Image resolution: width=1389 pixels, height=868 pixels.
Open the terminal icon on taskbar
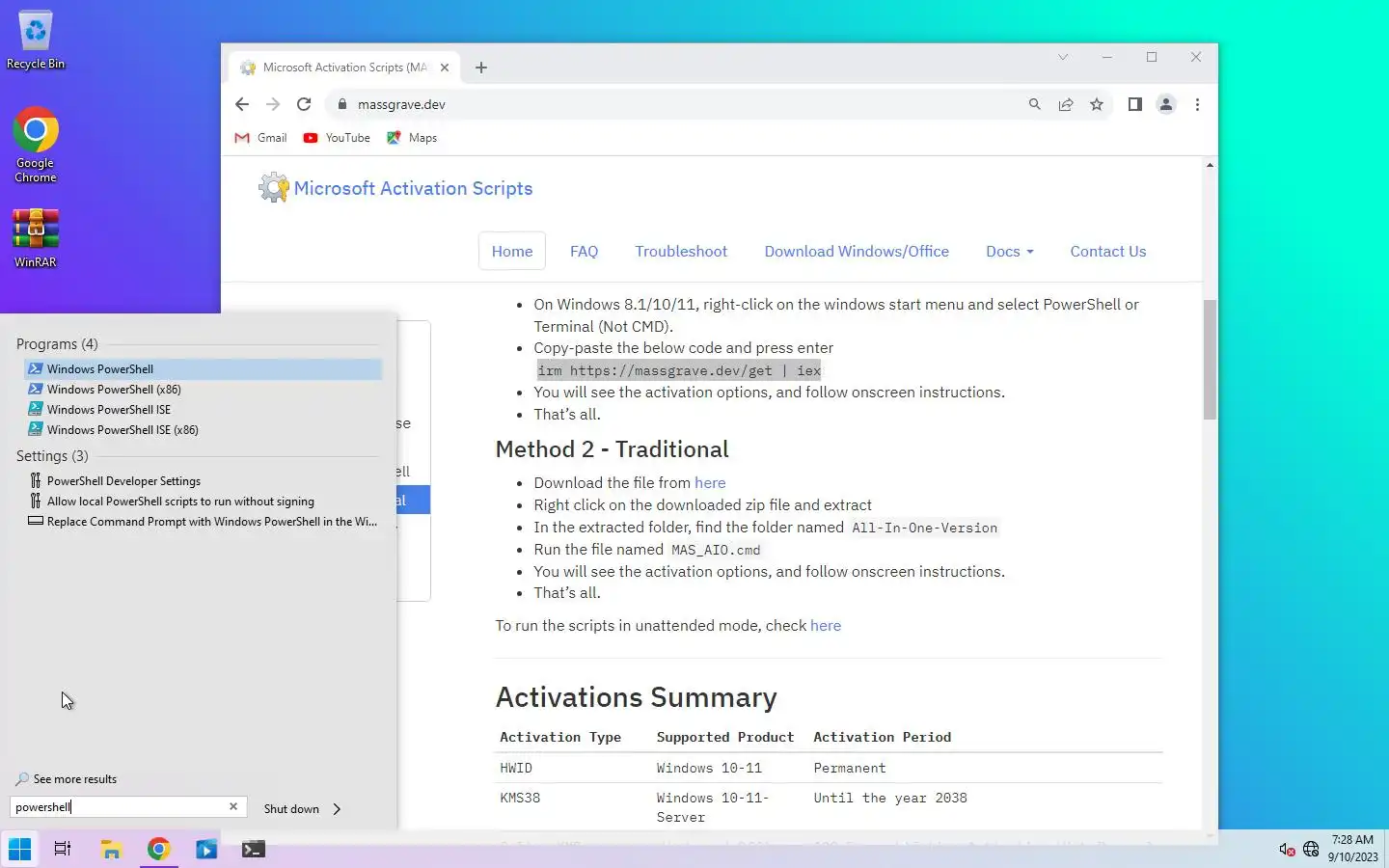[254, 849]
